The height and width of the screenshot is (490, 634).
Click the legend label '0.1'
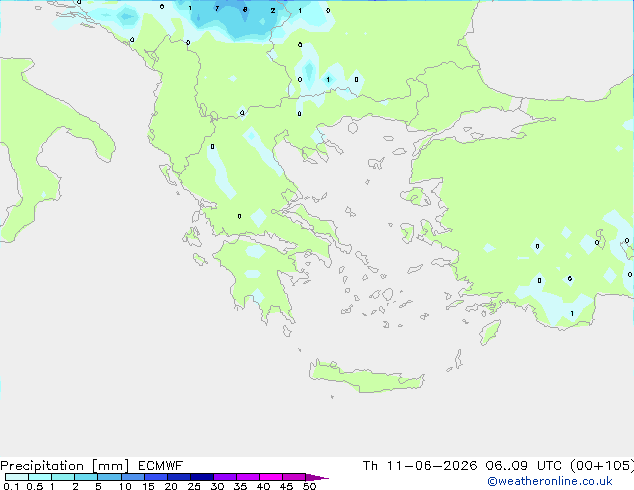tap(11, 486)
